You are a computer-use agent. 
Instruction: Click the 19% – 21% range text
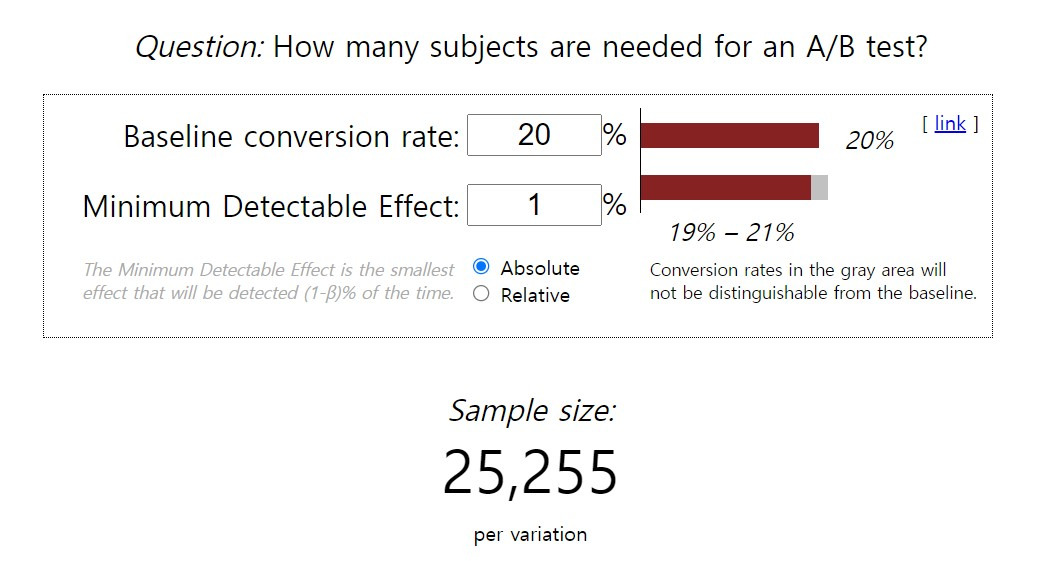tap(731, 233)
